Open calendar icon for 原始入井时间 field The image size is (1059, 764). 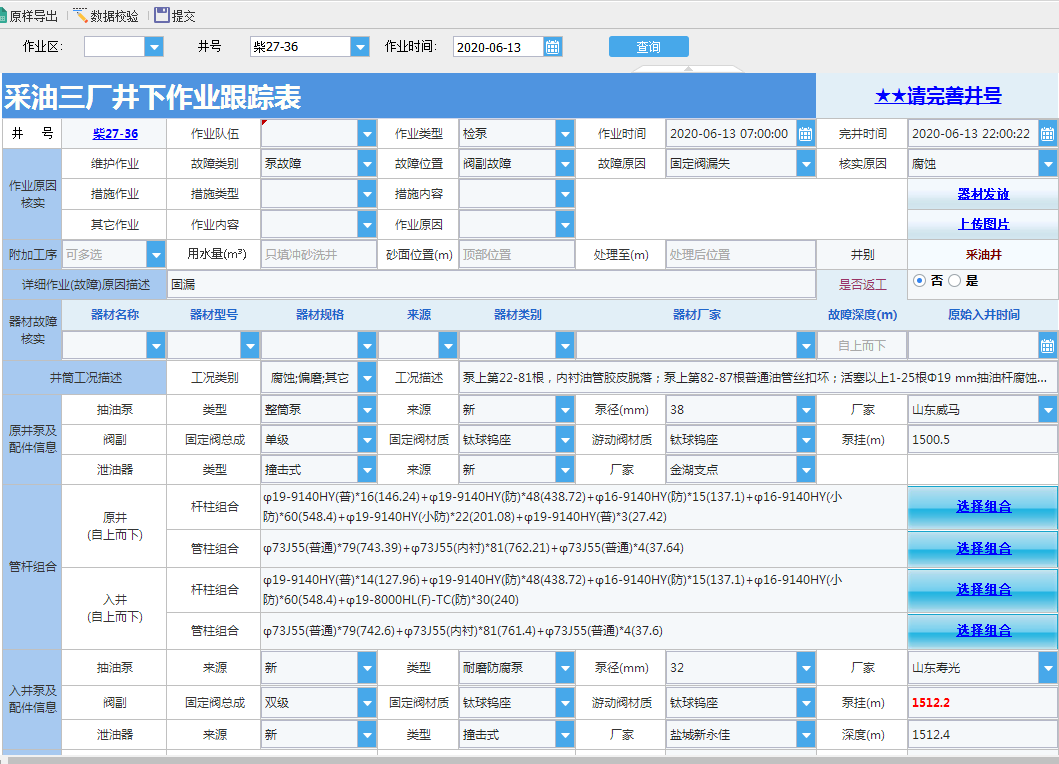[1048, 346]
